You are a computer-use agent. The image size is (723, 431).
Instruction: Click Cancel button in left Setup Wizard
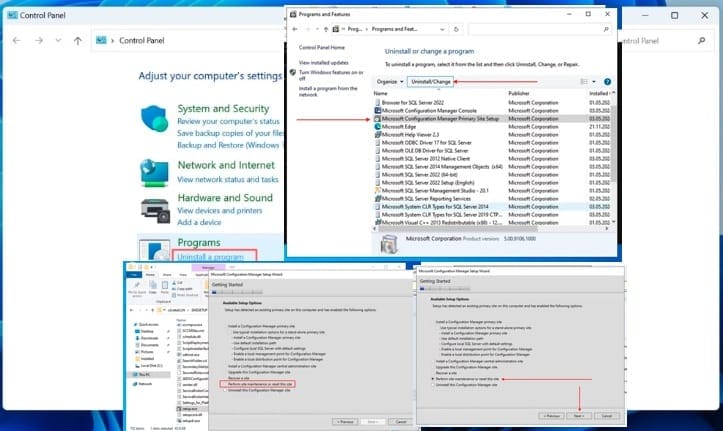pyautogui.click(x=401, y=422)
